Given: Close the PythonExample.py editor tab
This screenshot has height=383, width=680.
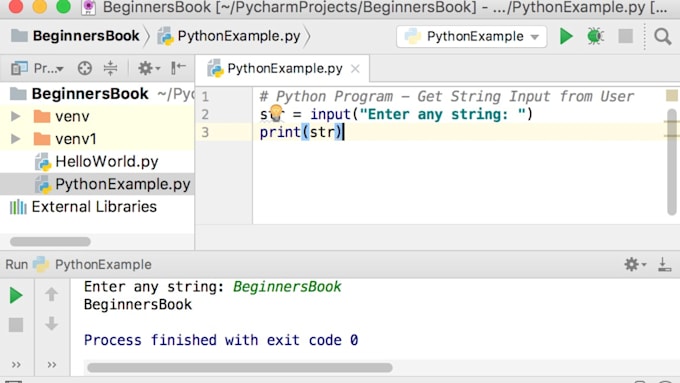Looking at the screenshot, I should pyautogui.click(x=355, y=69).
